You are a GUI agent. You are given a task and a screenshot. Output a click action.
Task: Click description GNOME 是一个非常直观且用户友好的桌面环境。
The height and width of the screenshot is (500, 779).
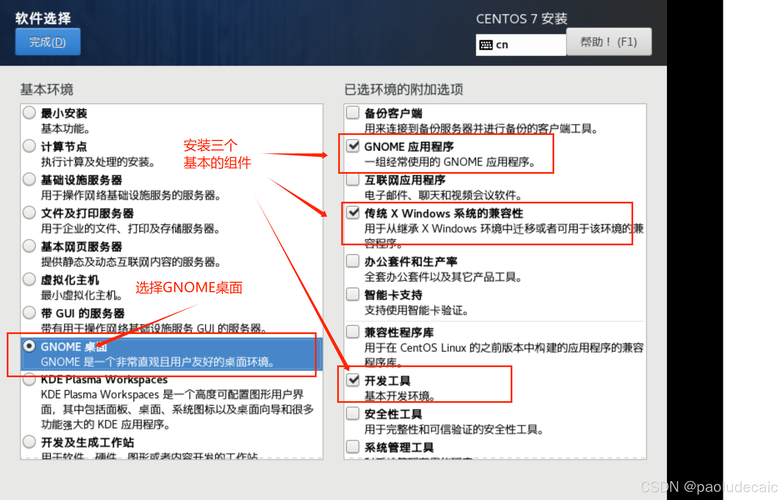[x=158, y=362]
